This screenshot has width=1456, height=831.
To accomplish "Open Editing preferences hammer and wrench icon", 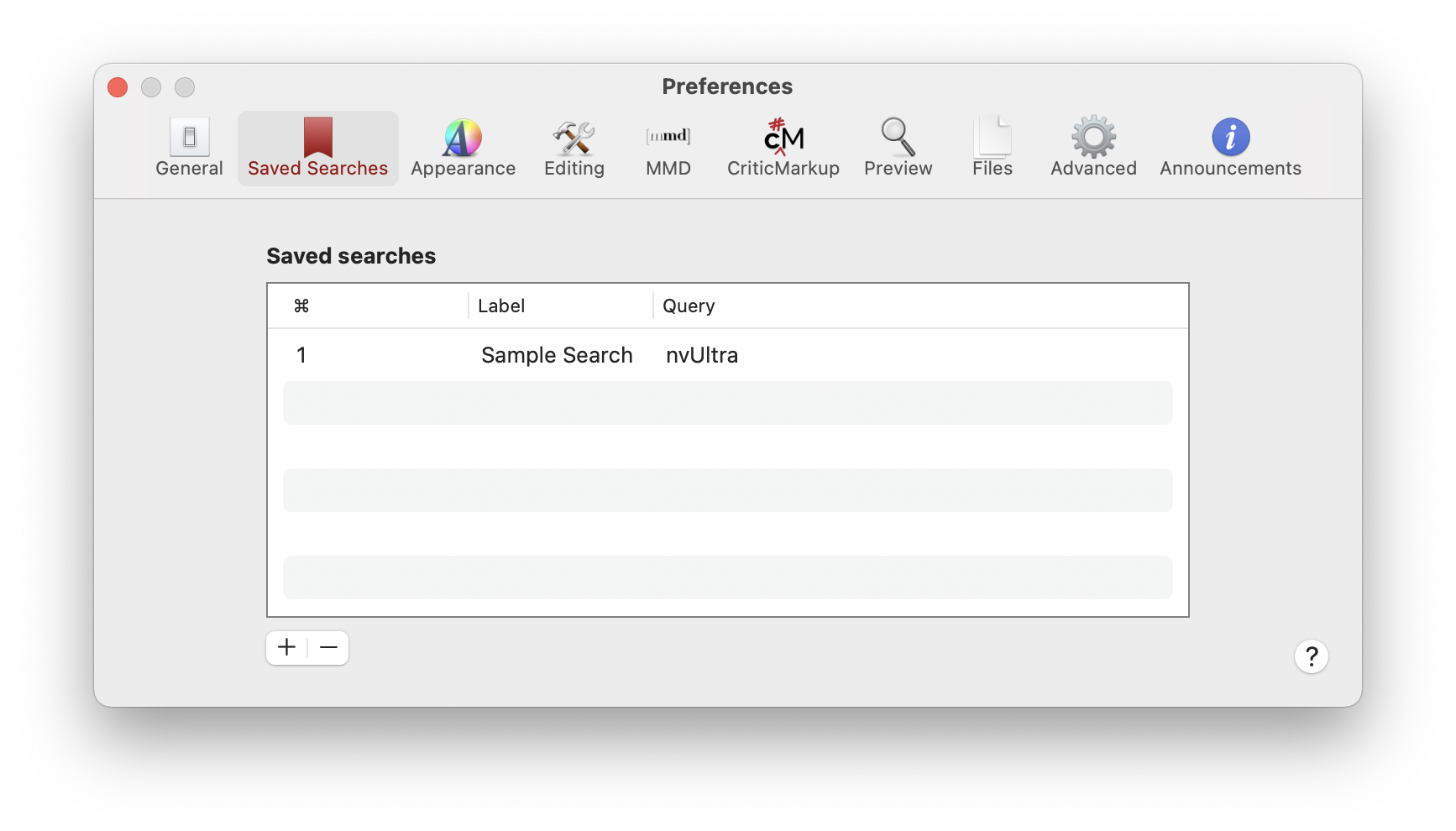I will [573, 138].
